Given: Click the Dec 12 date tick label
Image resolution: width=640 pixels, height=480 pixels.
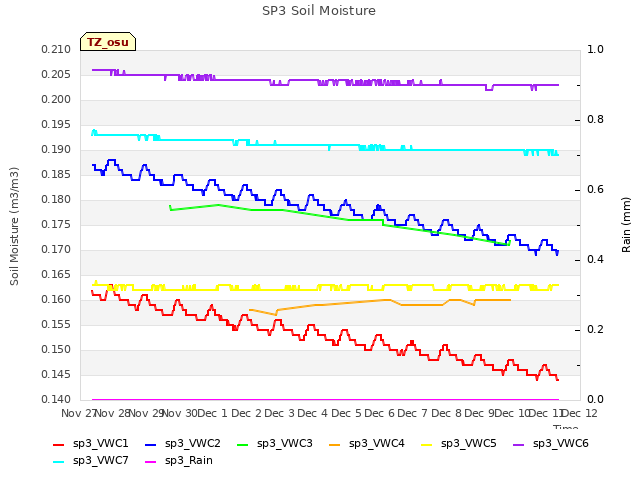Looking at the screenshot, I should tap(579, 413).
